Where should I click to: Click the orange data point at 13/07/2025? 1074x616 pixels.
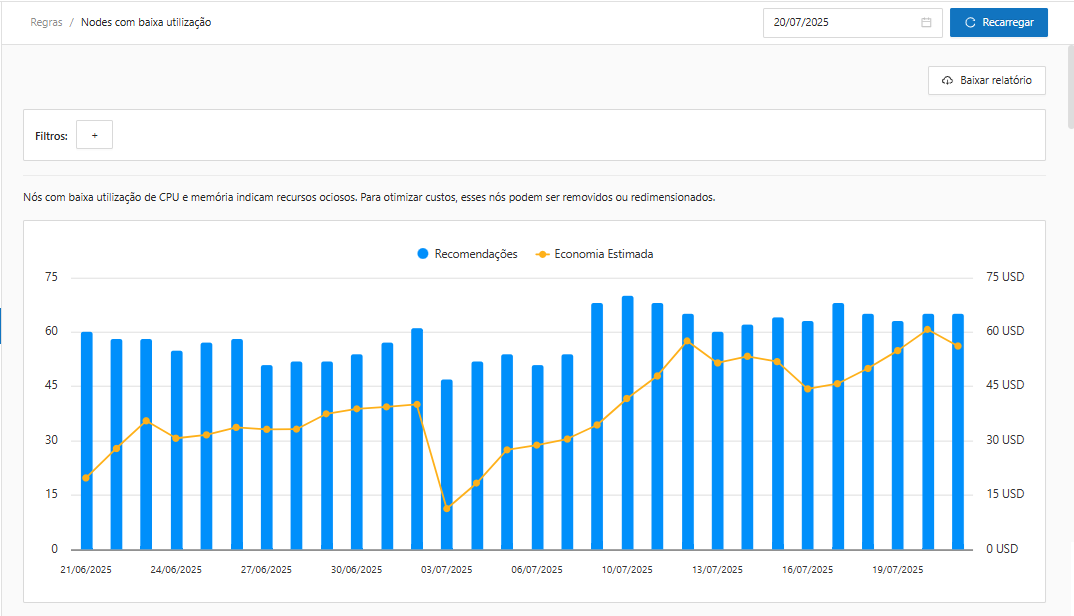[717, 363]
